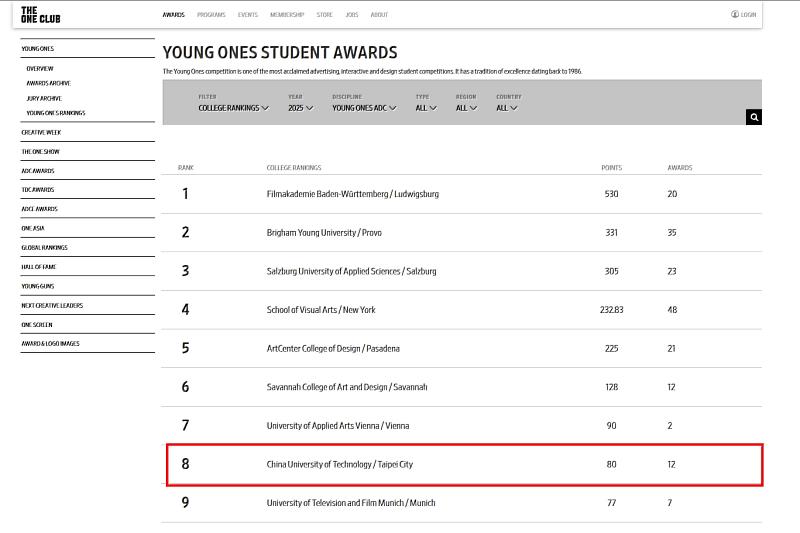800x533 pixels.
Task: Open the Discipline Young Ones ADC dropdown
Action: pos(364,108)
